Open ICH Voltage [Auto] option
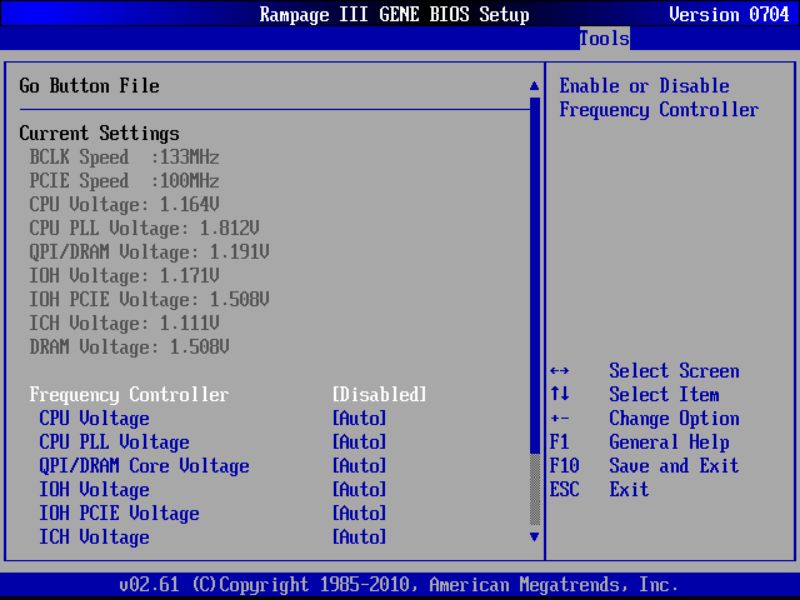Screen dimensions: 800x600 [x=359, y=537]
